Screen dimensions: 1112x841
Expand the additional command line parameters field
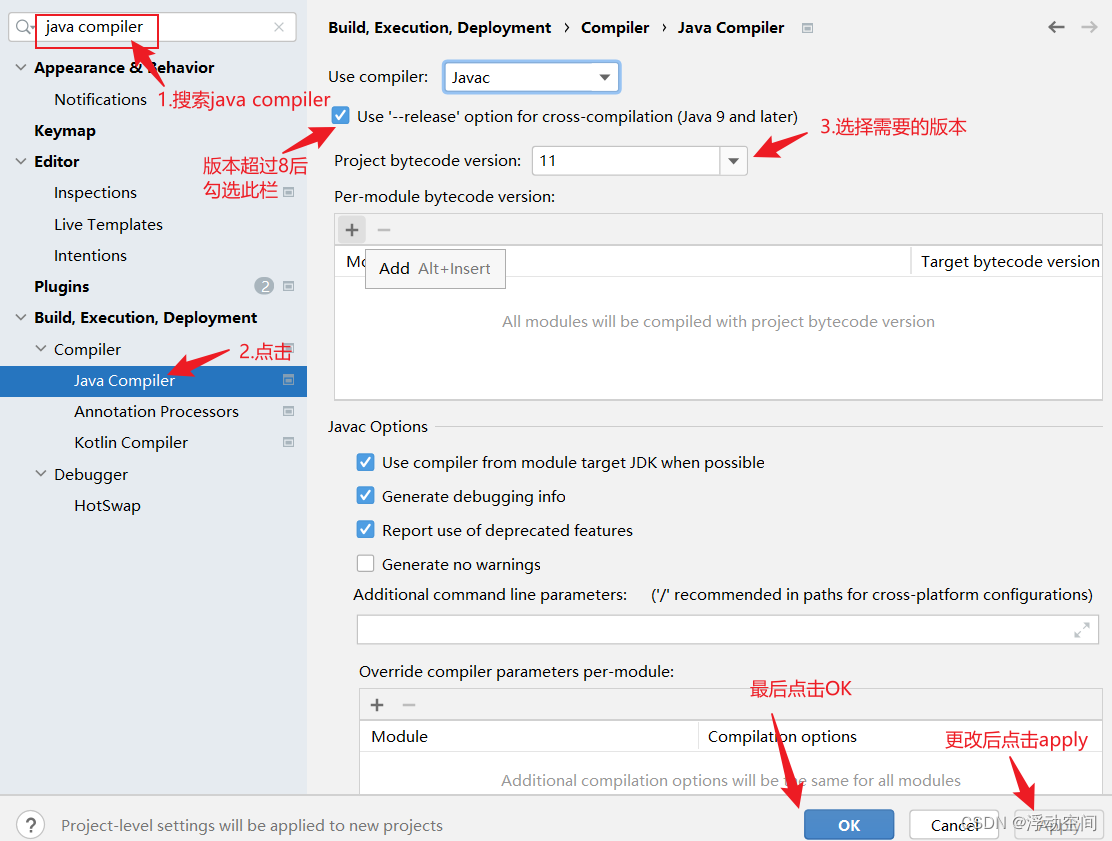(x=1082, y=630)
